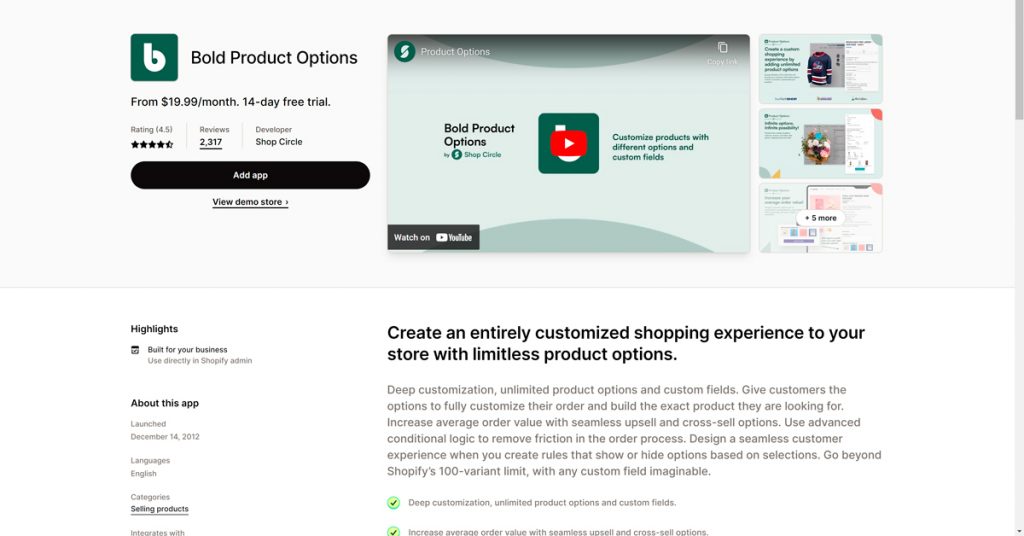Click the 'English' language value
The height and width of the screenshot is (536, 1024).
click(144, 474)
